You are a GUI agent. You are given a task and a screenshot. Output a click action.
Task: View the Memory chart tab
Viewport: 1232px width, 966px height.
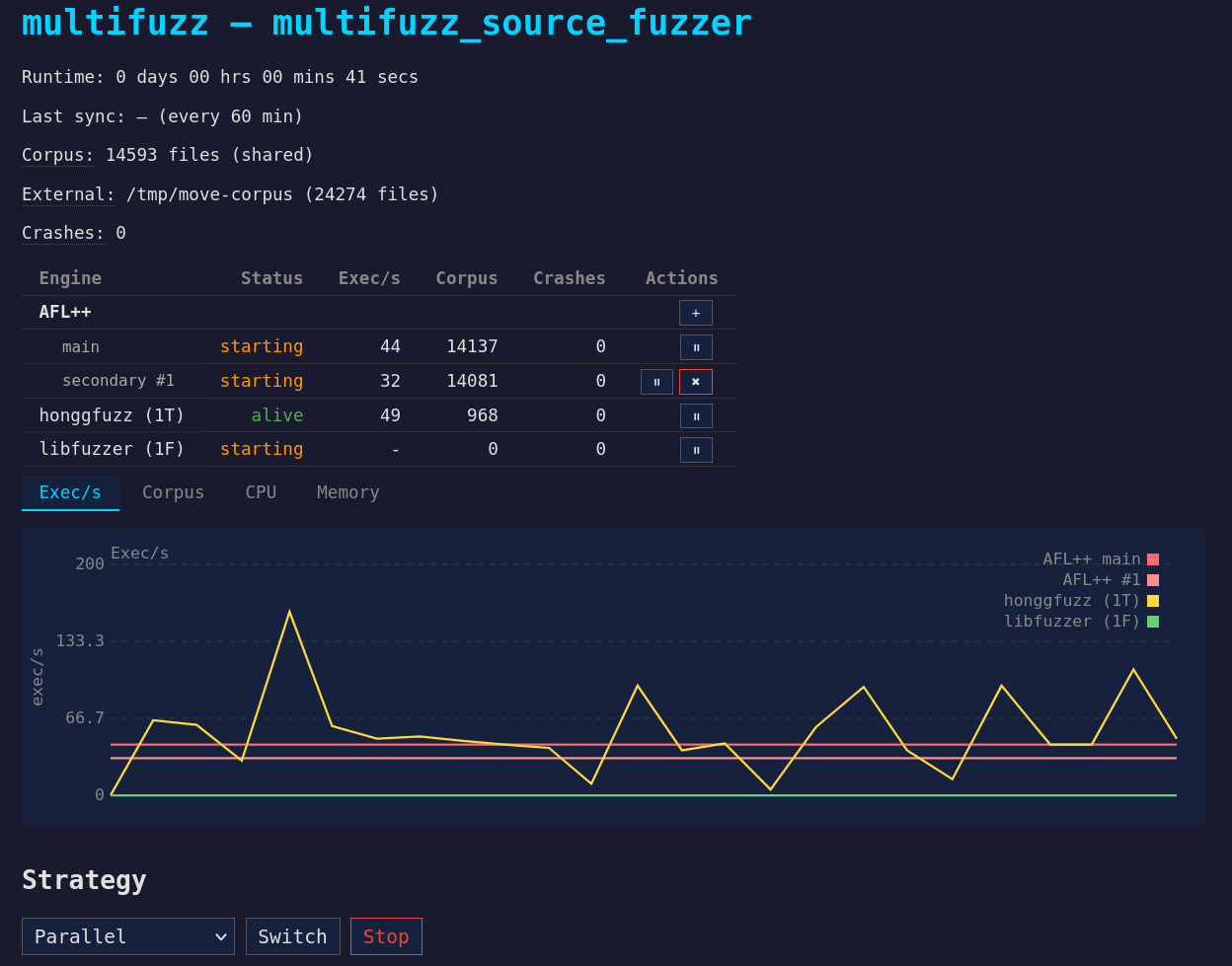tap(347, 491)
